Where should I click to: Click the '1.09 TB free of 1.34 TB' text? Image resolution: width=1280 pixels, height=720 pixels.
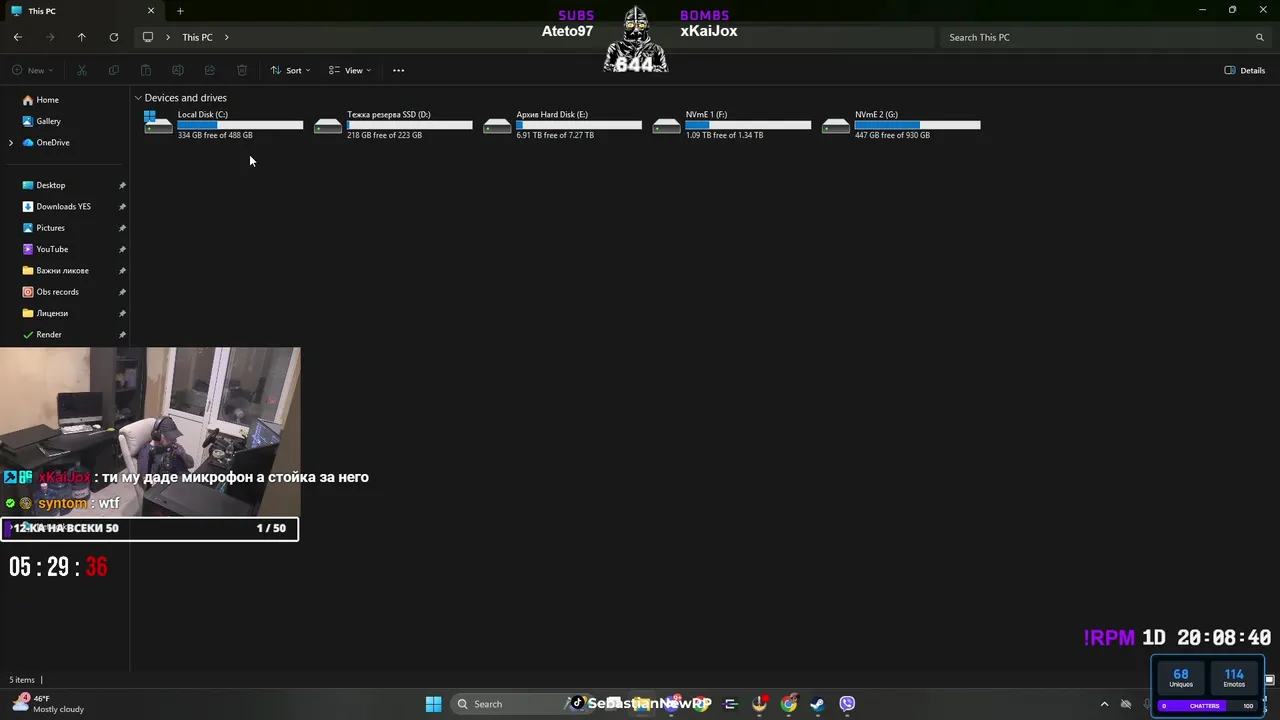click(x=724, y=135)
